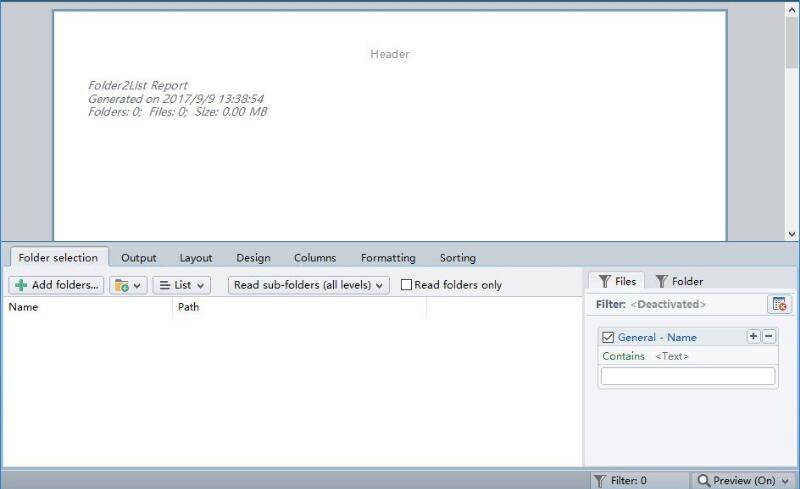800x489 pixels.
Task: Add a filter condition with the plus icon
Action: tap(753, 336)
